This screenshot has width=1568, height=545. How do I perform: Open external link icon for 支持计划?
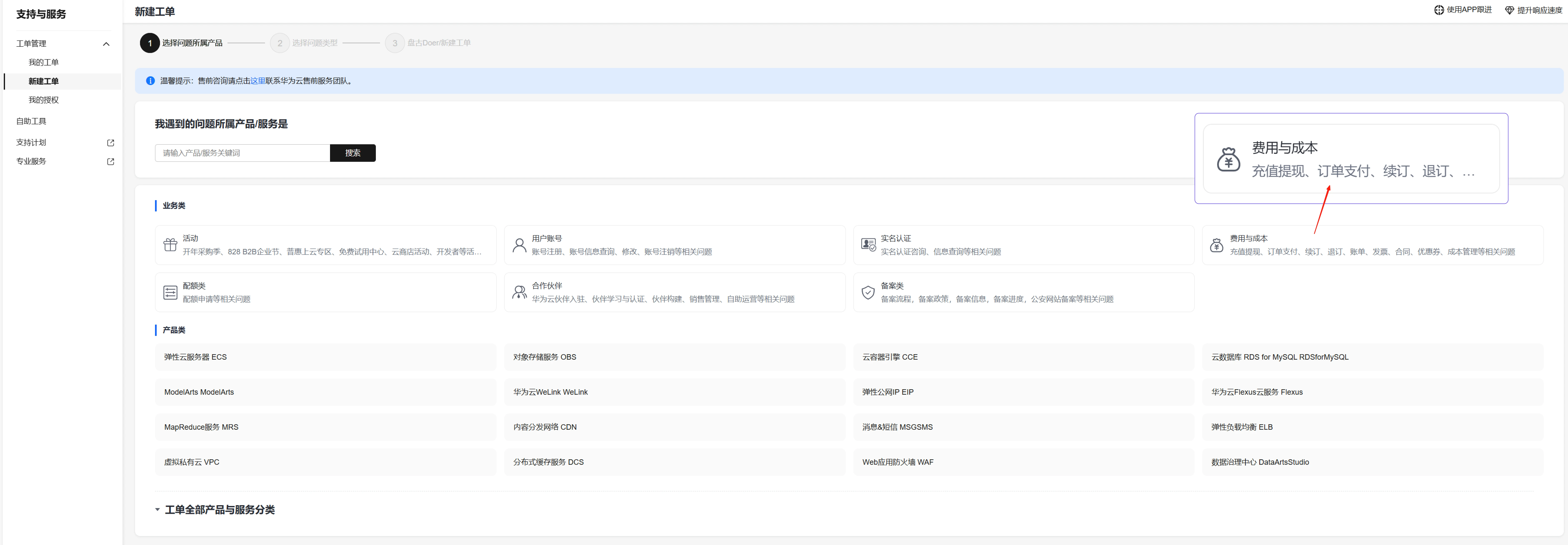(111, 143)
